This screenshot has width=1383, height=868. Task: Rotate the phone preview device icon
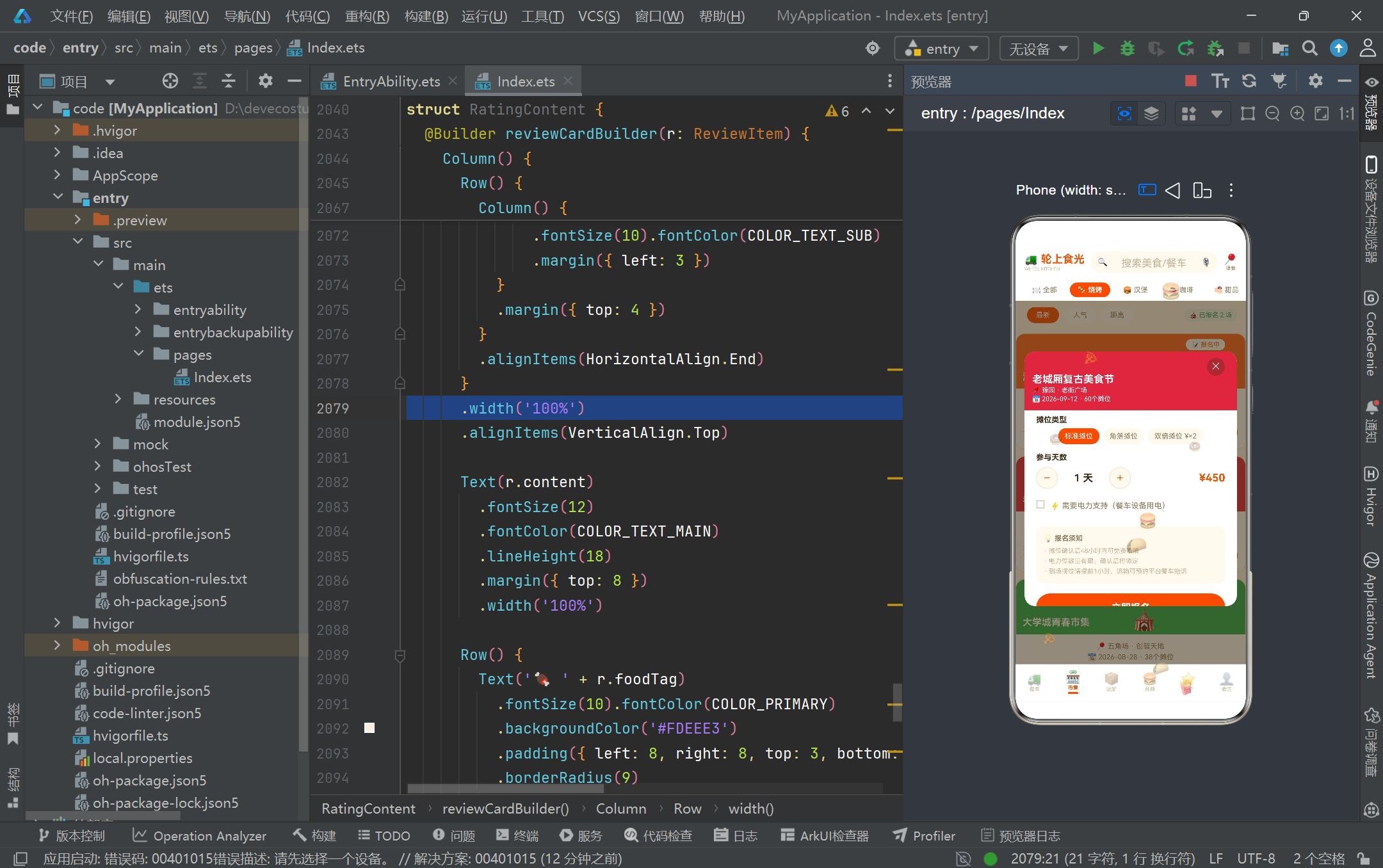pos(1202,190)
